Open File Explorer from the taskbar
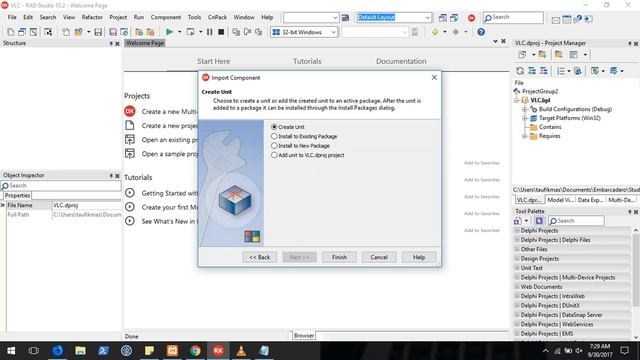This screenshot has width=640, height=360. click(x=80, y=351)
